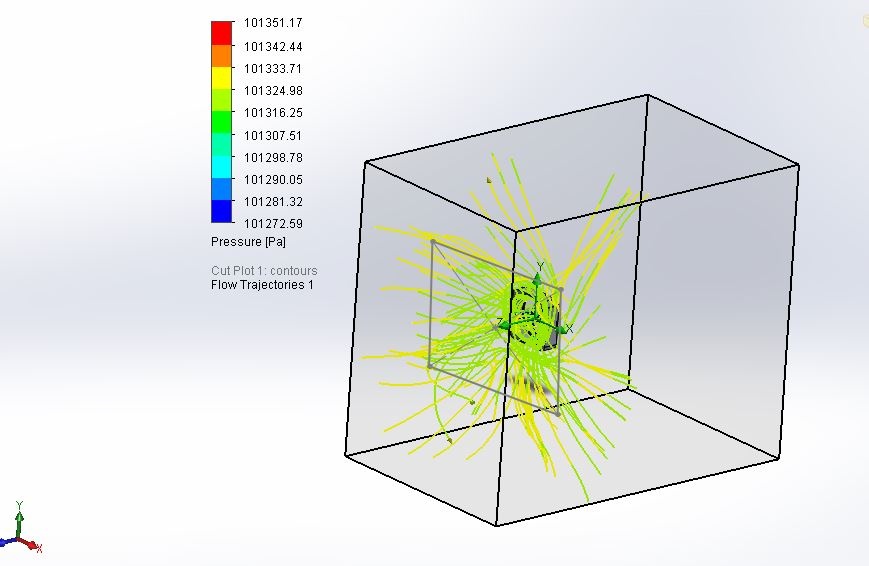Viewport: 869px width, 566px height.
Task: Click the X axis arrow on the model origin
Action: tap(561, 329)
